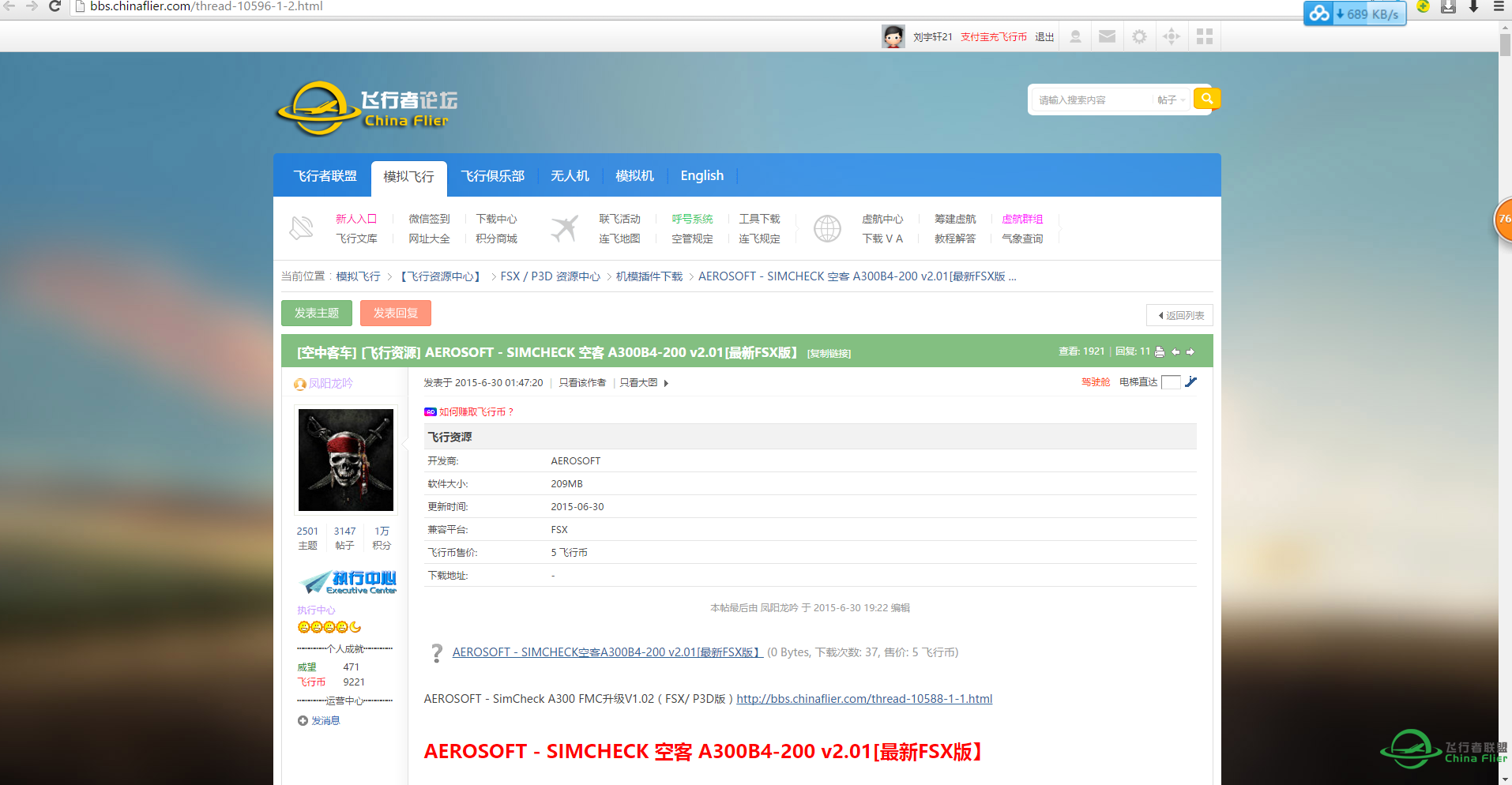Open 气象查询 link
1512x785 pixels.
(x=1022, y=239)
